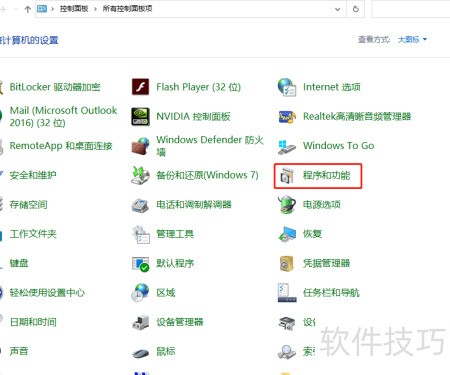This screenshot has height=375, width=450.
Task: Click 凭据管理器 text label
Action: [x=326, y=263]
